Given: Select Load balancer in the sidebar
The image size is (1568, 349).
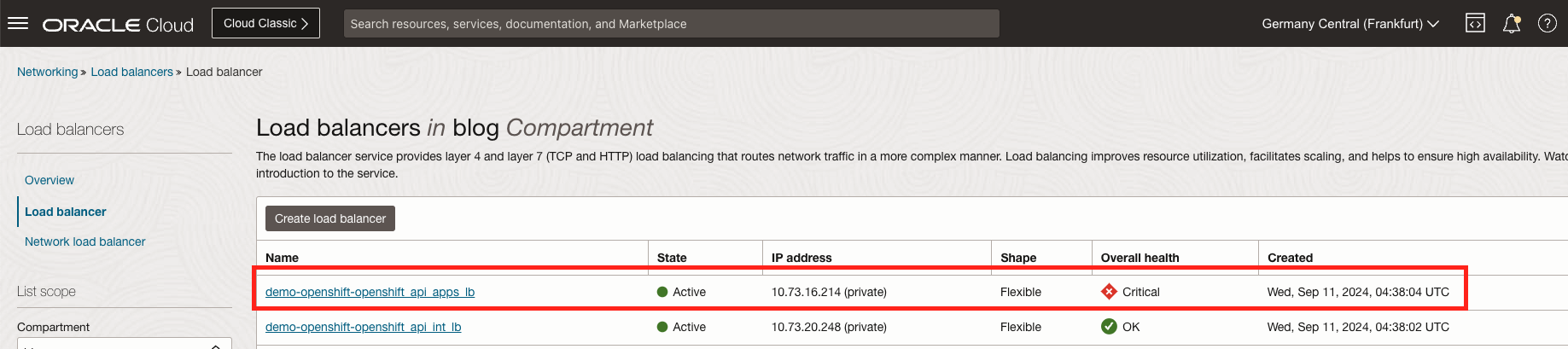Looking at the screenshot, I should pyautogui.click(x=66, y=212).
